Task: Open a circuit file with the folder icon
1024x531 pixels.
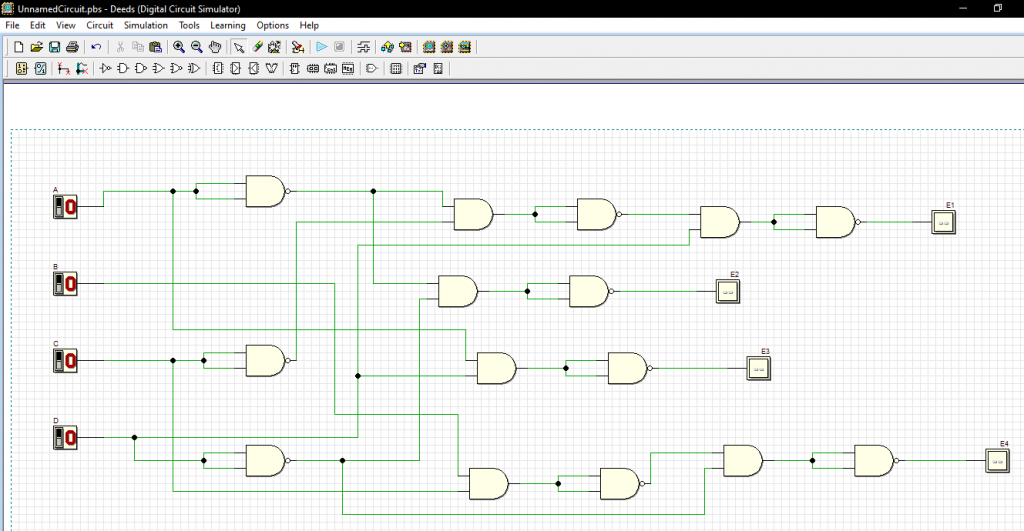Action: click(x=37, y=47)
